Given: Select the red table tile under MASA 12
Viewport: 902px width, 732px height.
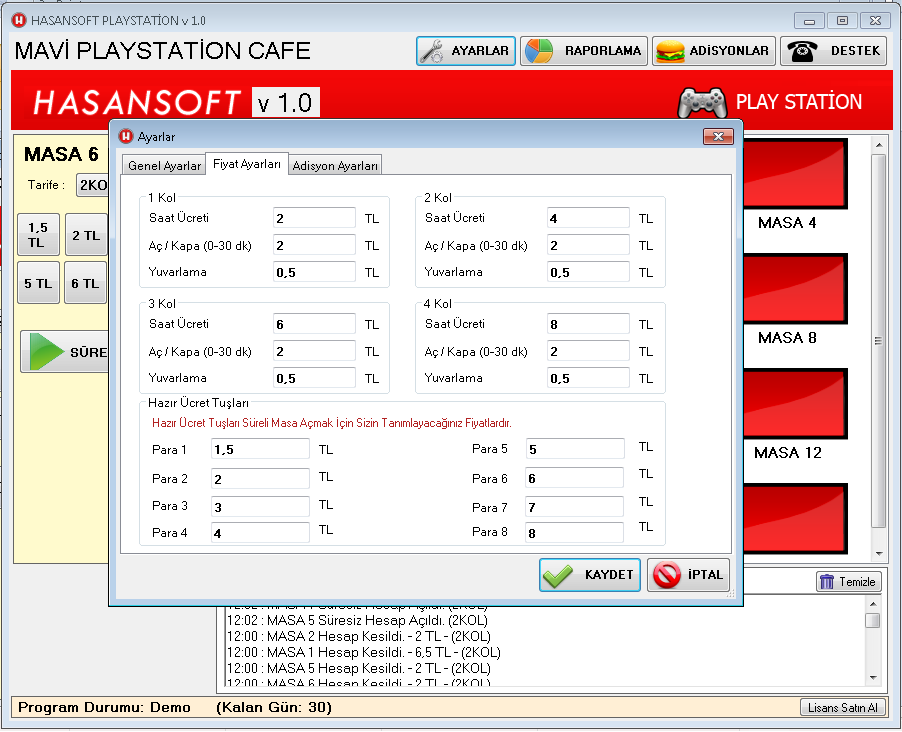Looking at the screenshot, I should coord(795,519).
